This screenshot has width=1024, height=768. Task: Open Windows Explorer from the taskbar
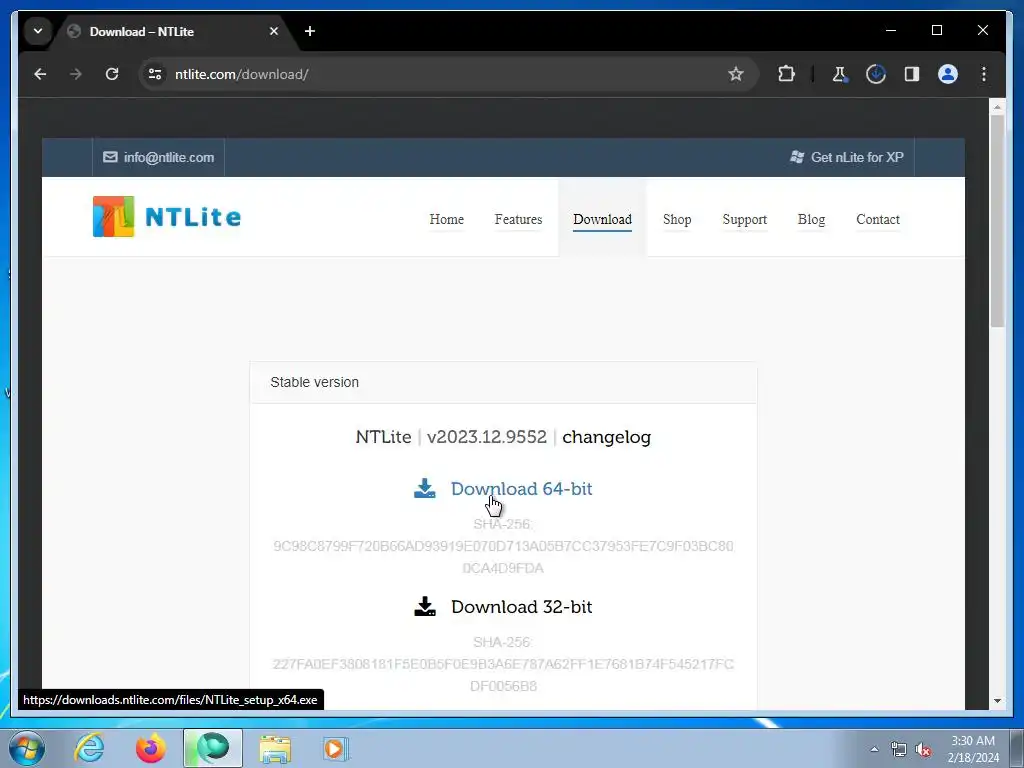pyautogui.click(x=275, y=748)
